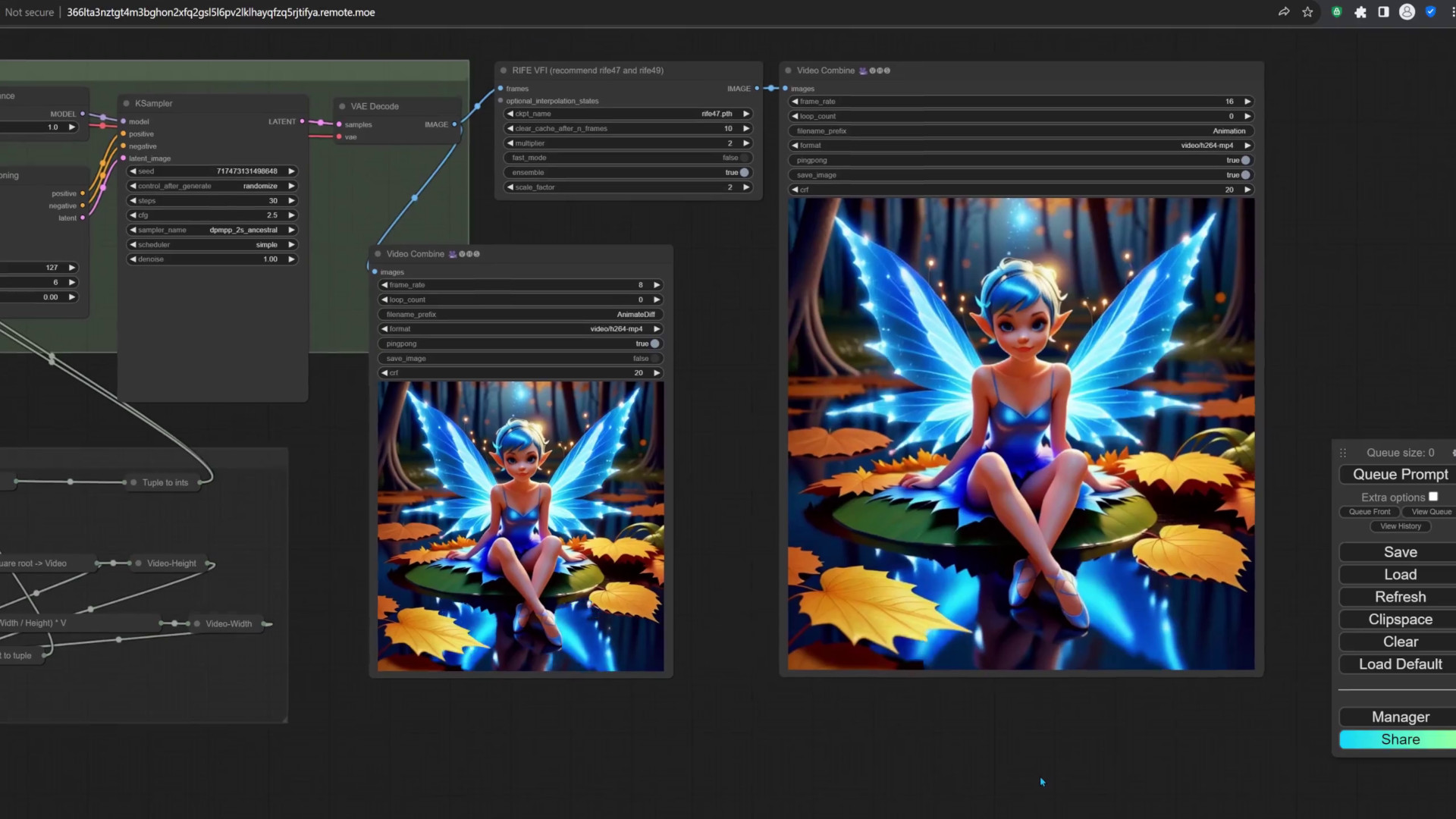Open the control_after_generate randomize selector
Viewport: 1456px width, 819px height.
(212, 186)
